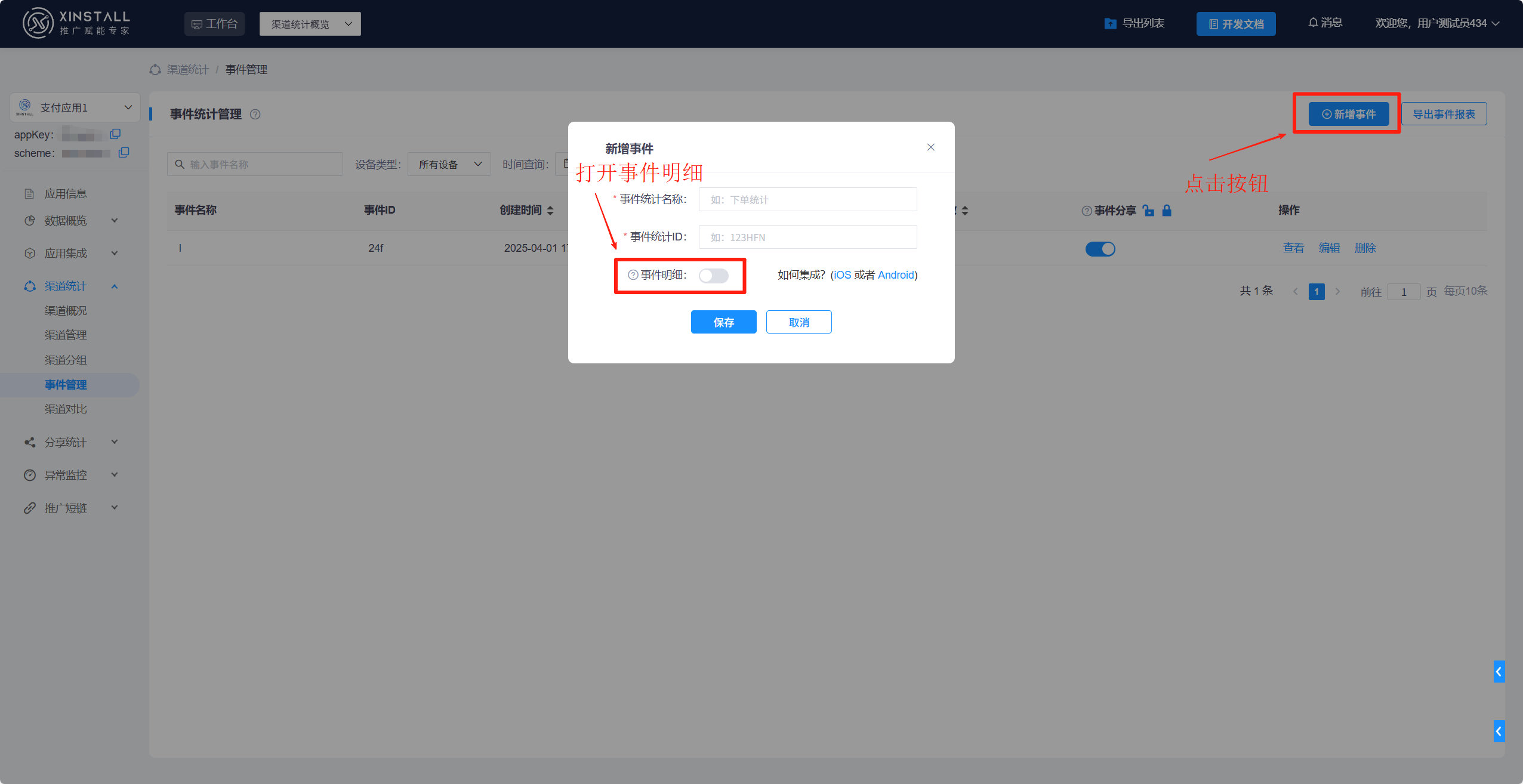Click the 事件统计名称 input field
Viewport: 1523px width, 784px height.
click(x=807, y=200)
